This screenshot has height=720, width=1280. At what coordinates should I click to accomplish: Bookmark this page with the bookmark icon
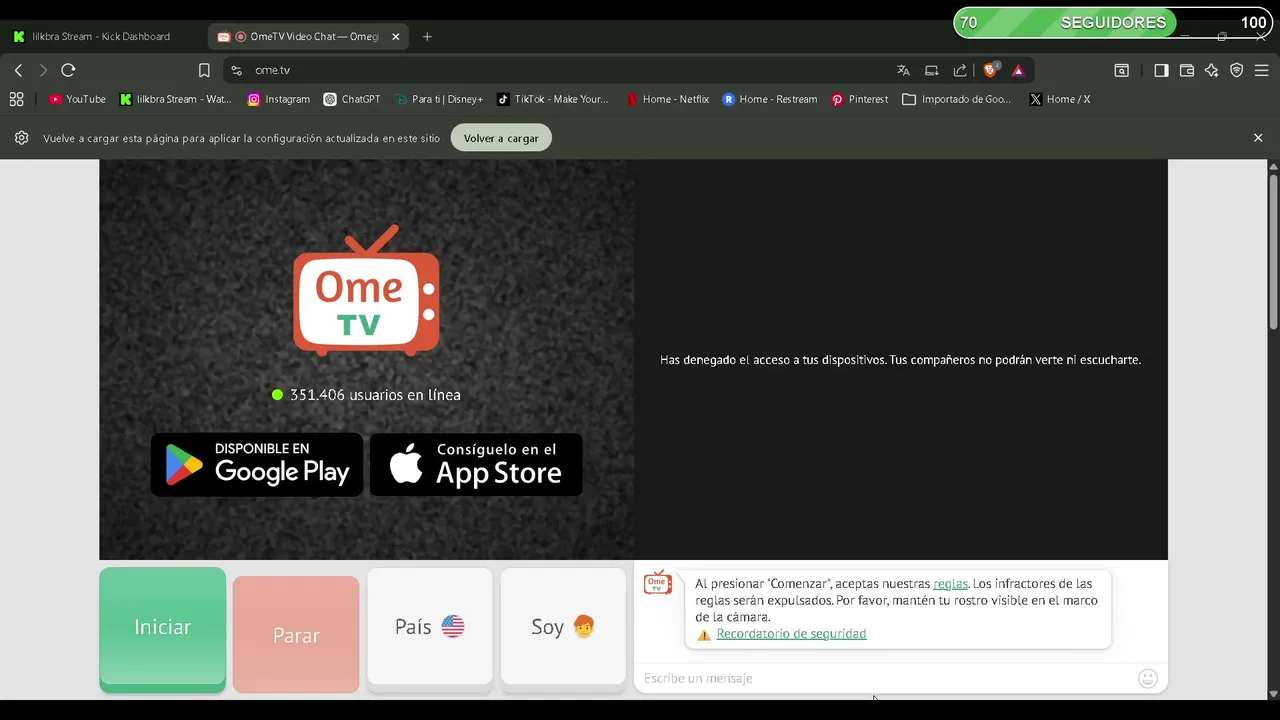point(204,70)
